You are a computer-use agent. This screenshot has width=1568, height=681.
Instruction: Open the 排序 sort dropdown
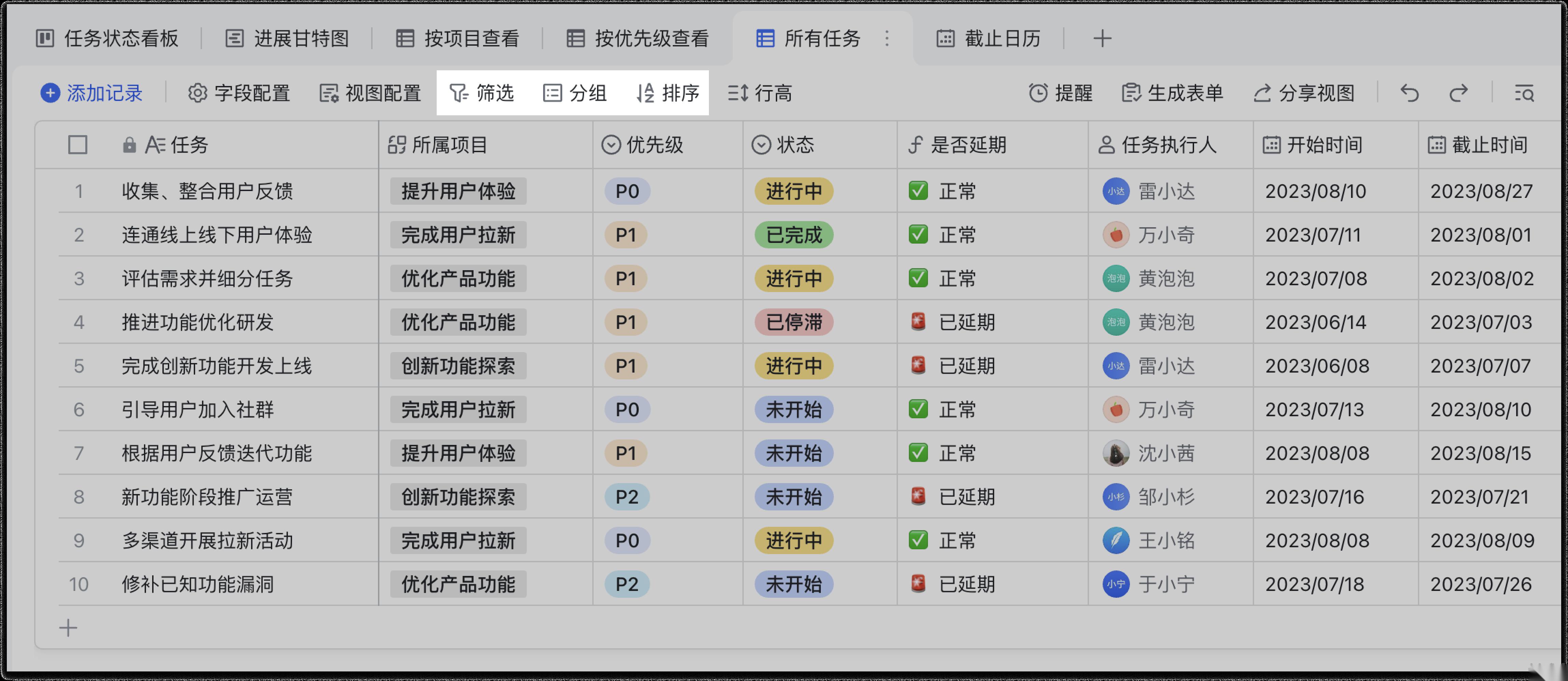668,93
